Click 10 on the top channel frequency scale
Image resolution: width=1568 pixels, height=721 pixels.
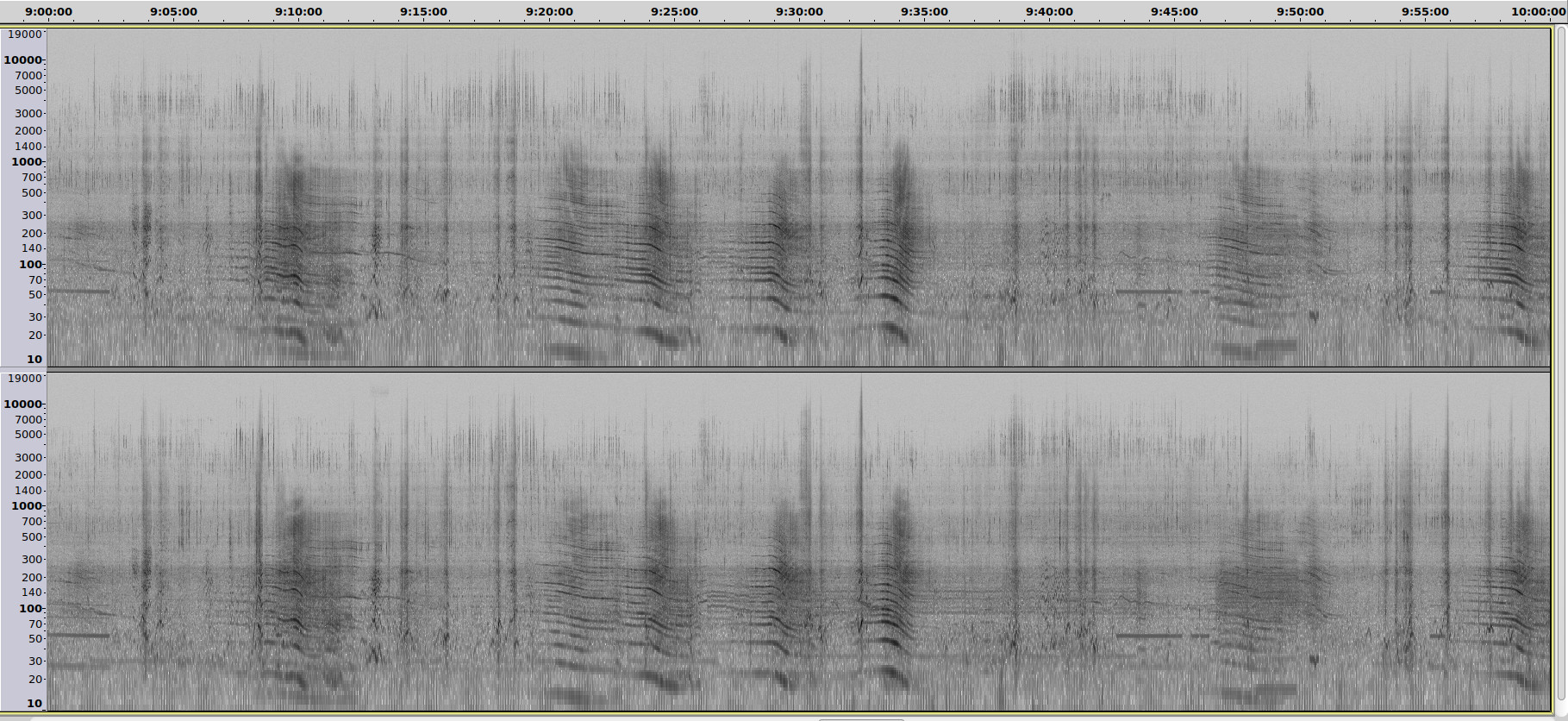[x=34, y=360]
